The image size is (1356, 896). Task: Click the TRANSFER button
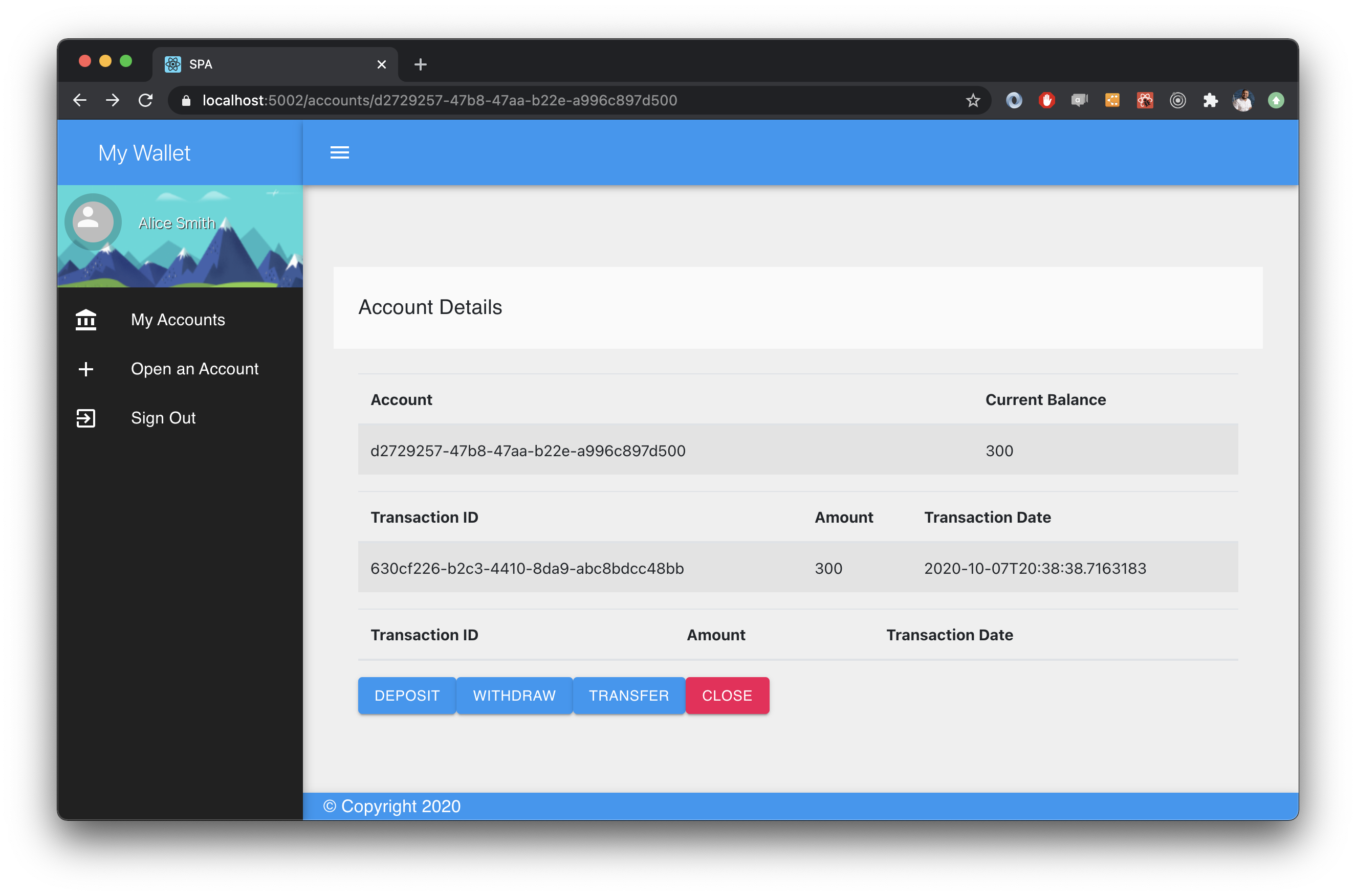(627, 695)
